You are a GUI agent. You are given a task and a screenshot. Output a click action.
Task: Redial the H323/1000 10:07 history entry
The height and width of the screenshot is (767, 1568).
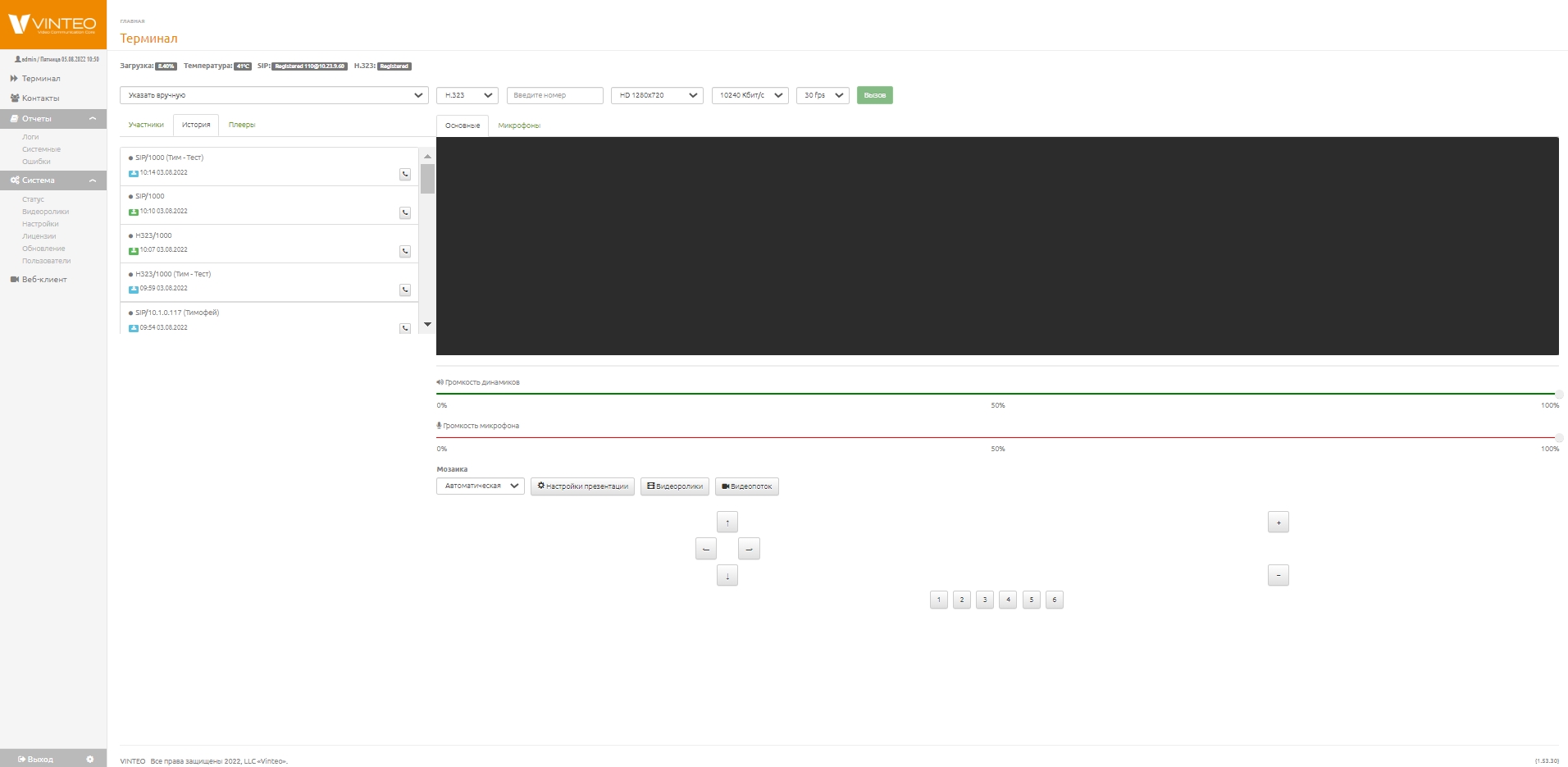pyautogui.click(x=405, y=251)
